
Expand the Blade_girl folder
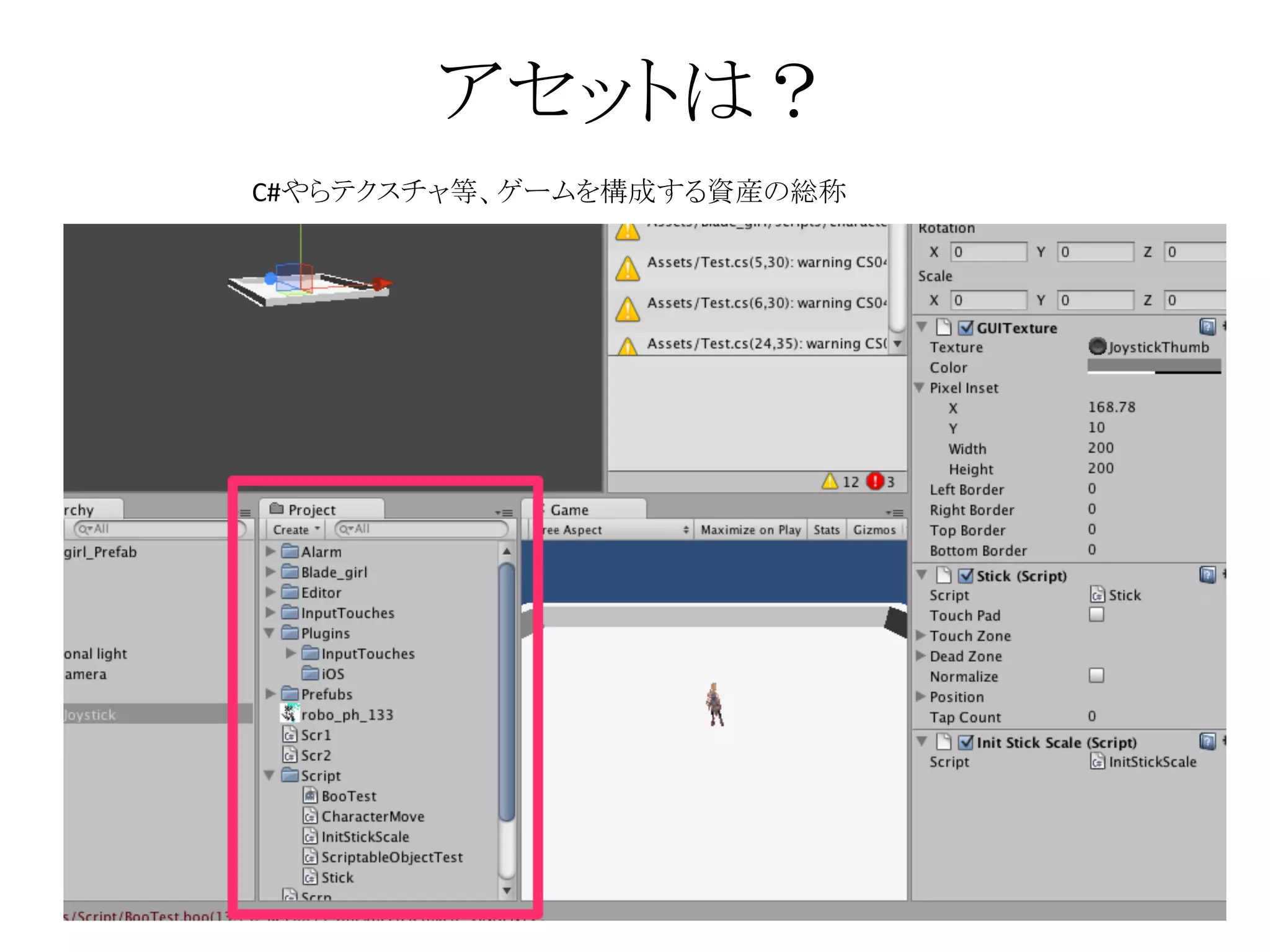270,571
